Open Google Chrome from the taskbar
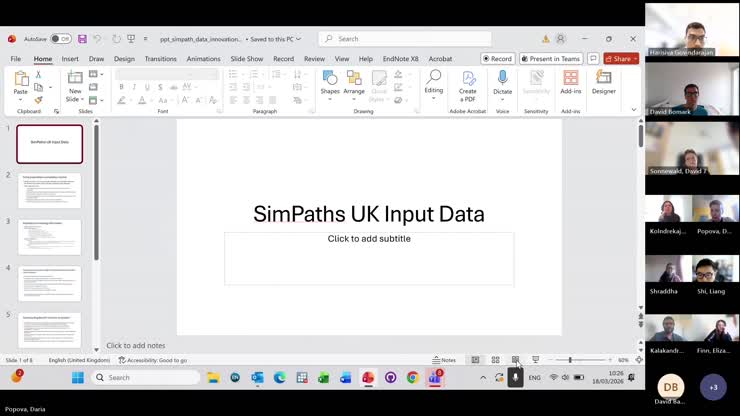The image size is (740, 416). coord(412,377)
